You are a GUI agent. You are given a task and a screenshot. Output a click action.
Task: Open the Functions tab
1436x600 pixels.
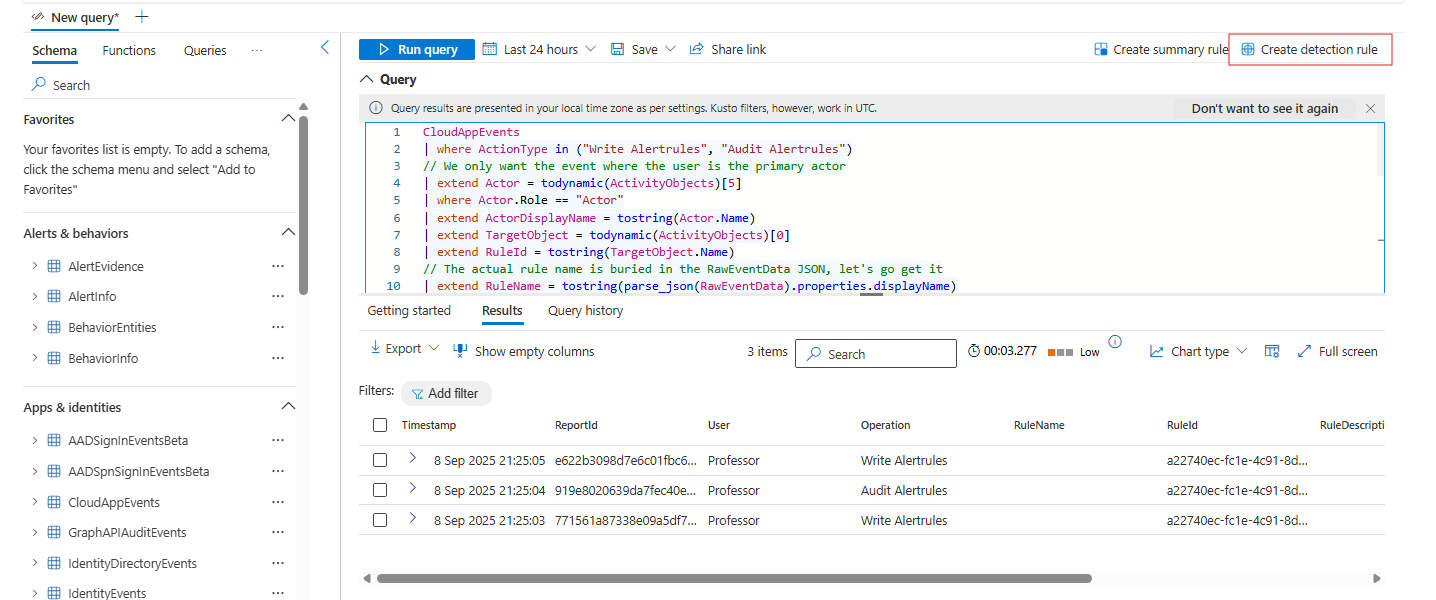(129, 50)
